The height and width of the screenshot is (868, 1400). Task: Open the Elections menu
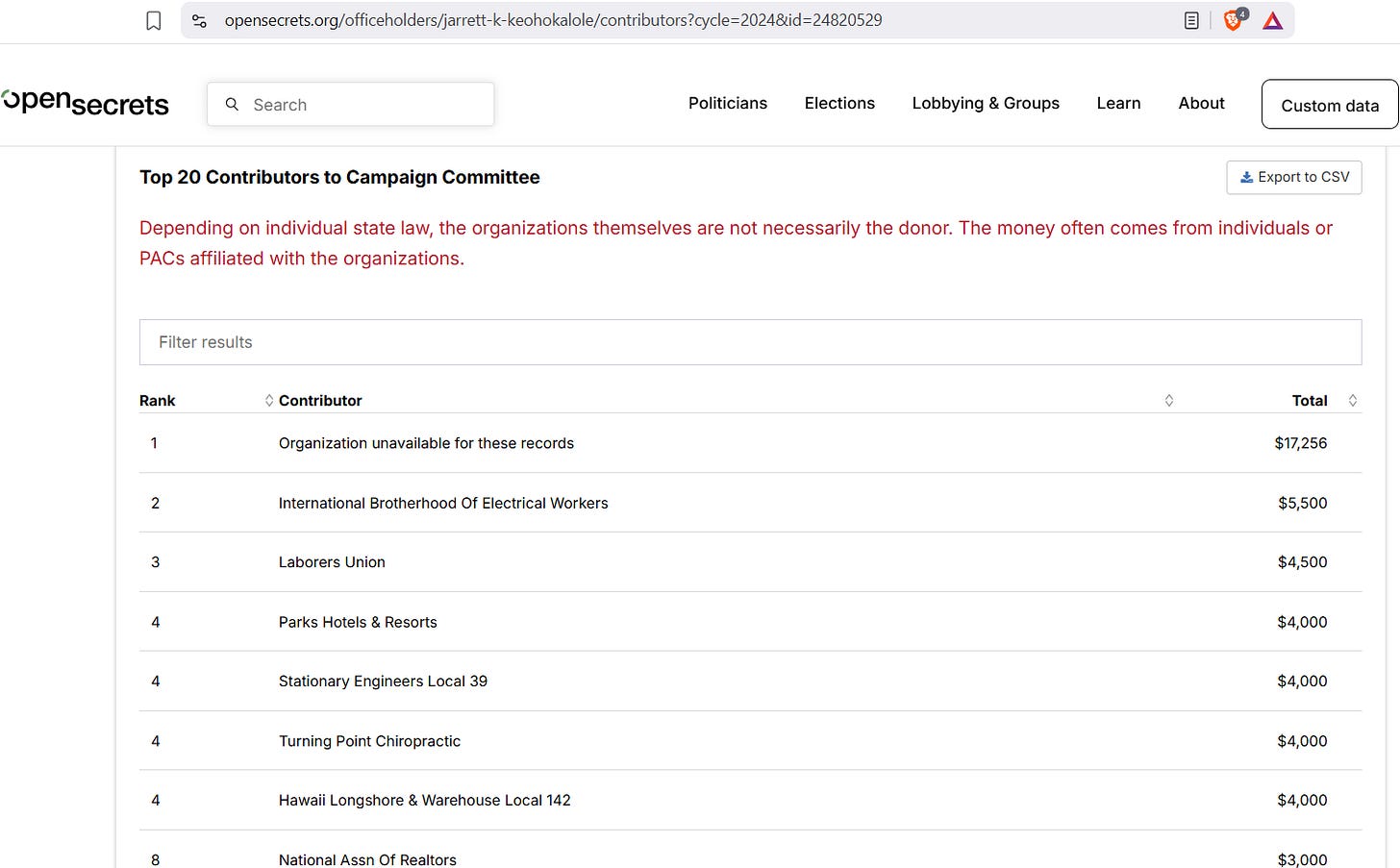point(839,104)
